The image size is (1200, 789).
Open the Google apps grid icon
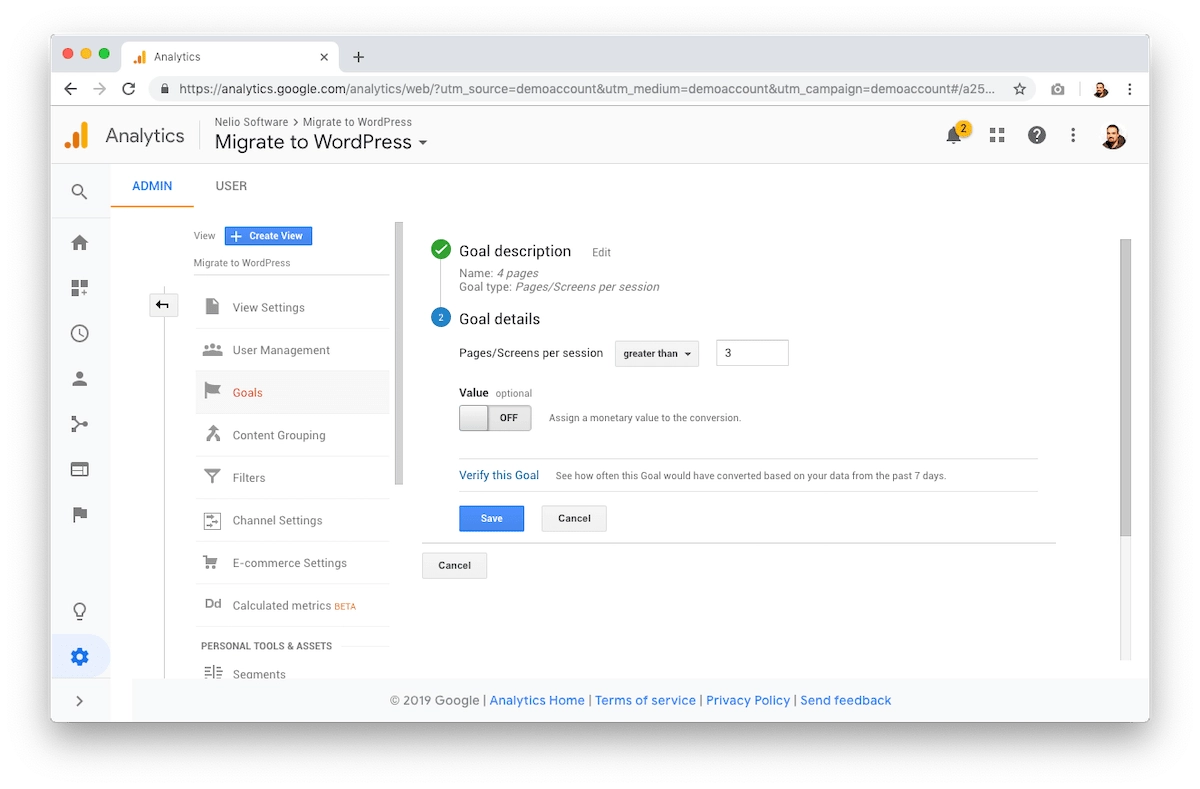click(996, 134)
